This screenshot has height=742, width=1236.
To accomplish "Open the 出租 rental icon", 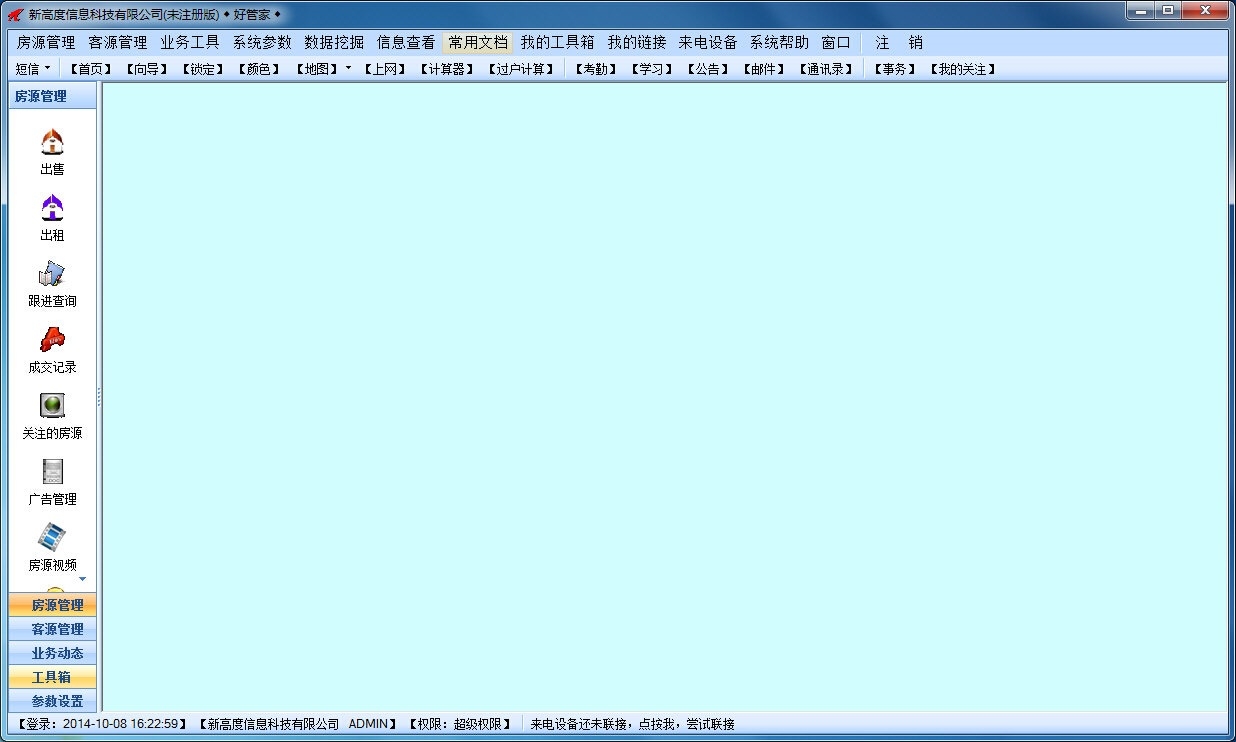I will click(52, 207).
